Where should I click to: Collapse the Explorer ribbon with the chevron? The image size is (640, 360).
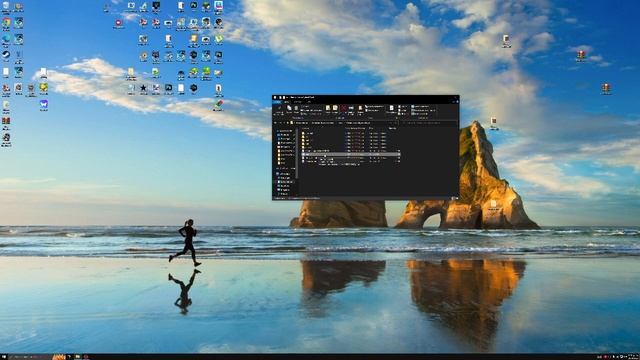tap(453, 102)
